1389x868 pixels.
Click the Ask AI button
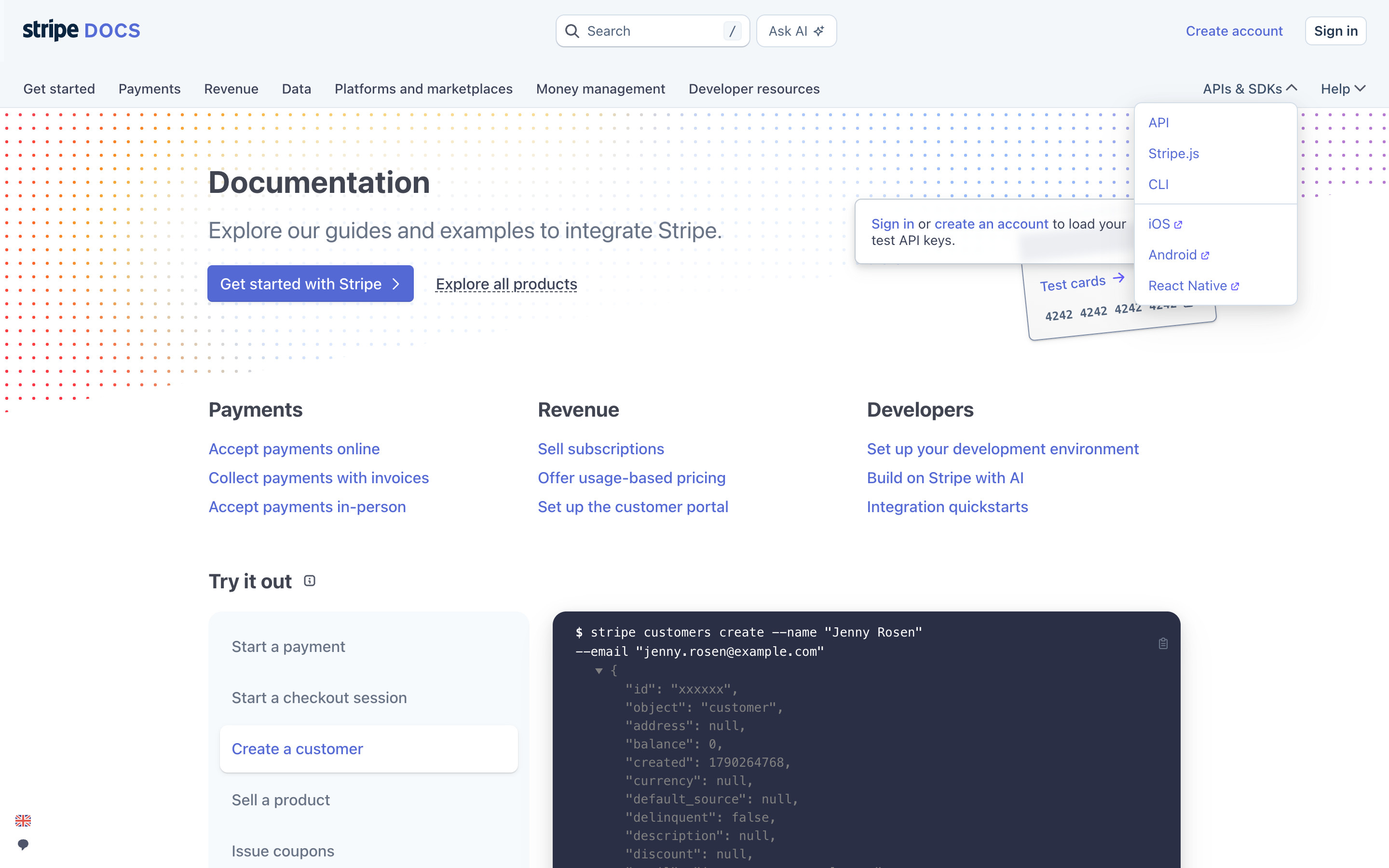(796, 31)
